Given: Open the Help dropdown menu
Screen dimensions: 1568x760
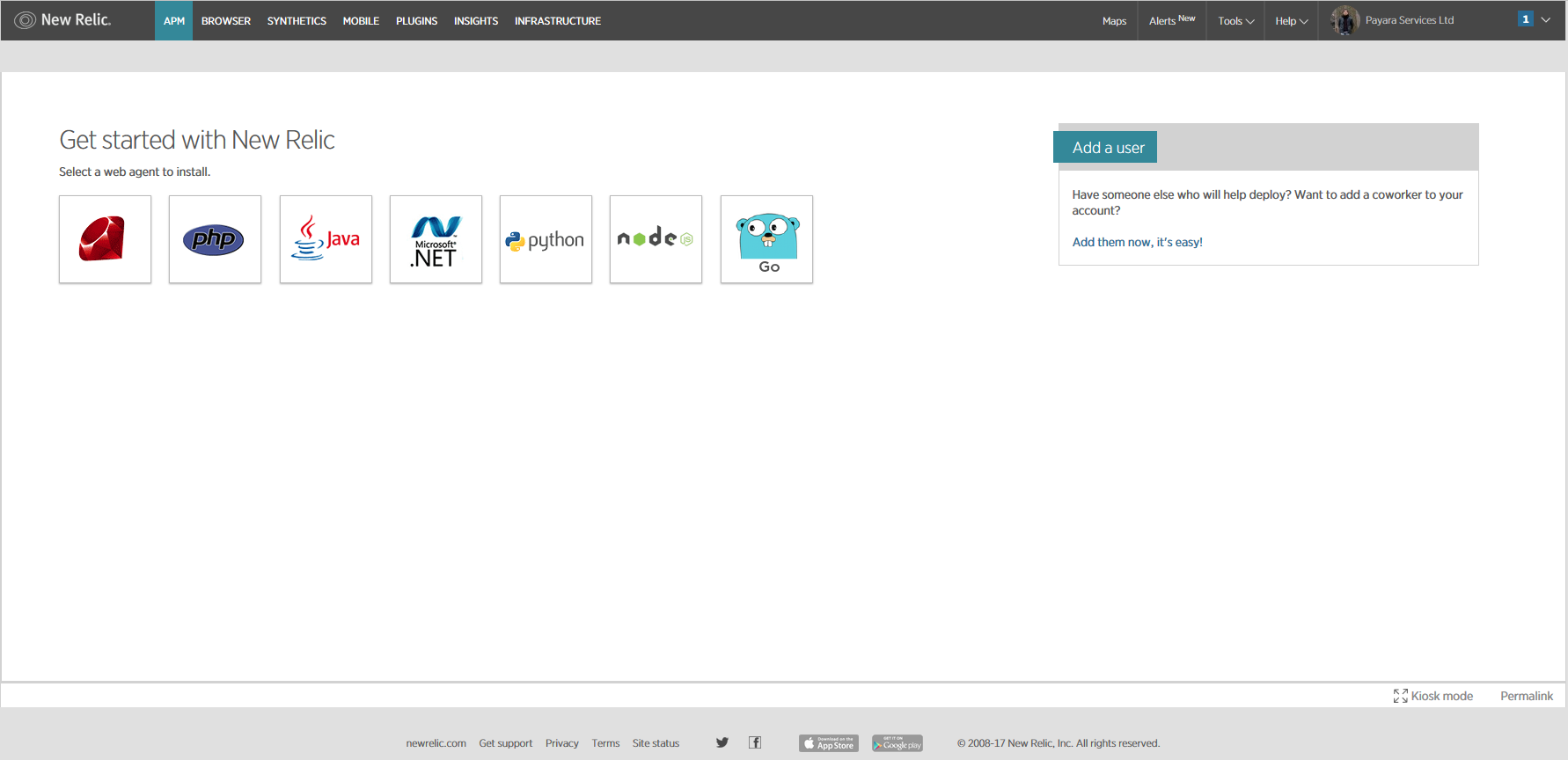Looking at the screenshot, I should [x=1291, y=21].
